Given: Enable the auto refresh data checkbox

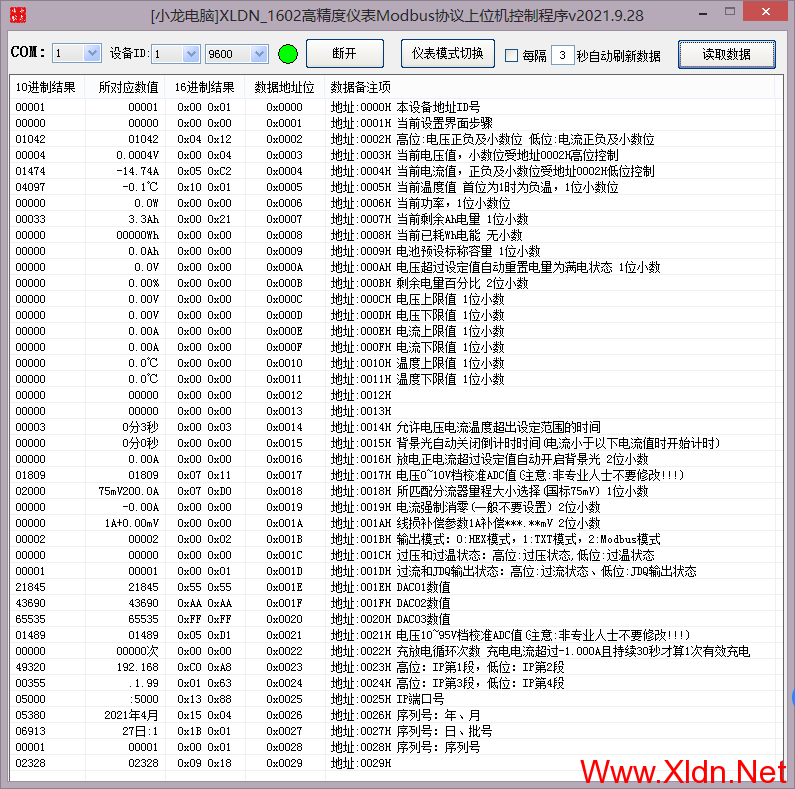Looking at the screenshot, I should [511, 55].
